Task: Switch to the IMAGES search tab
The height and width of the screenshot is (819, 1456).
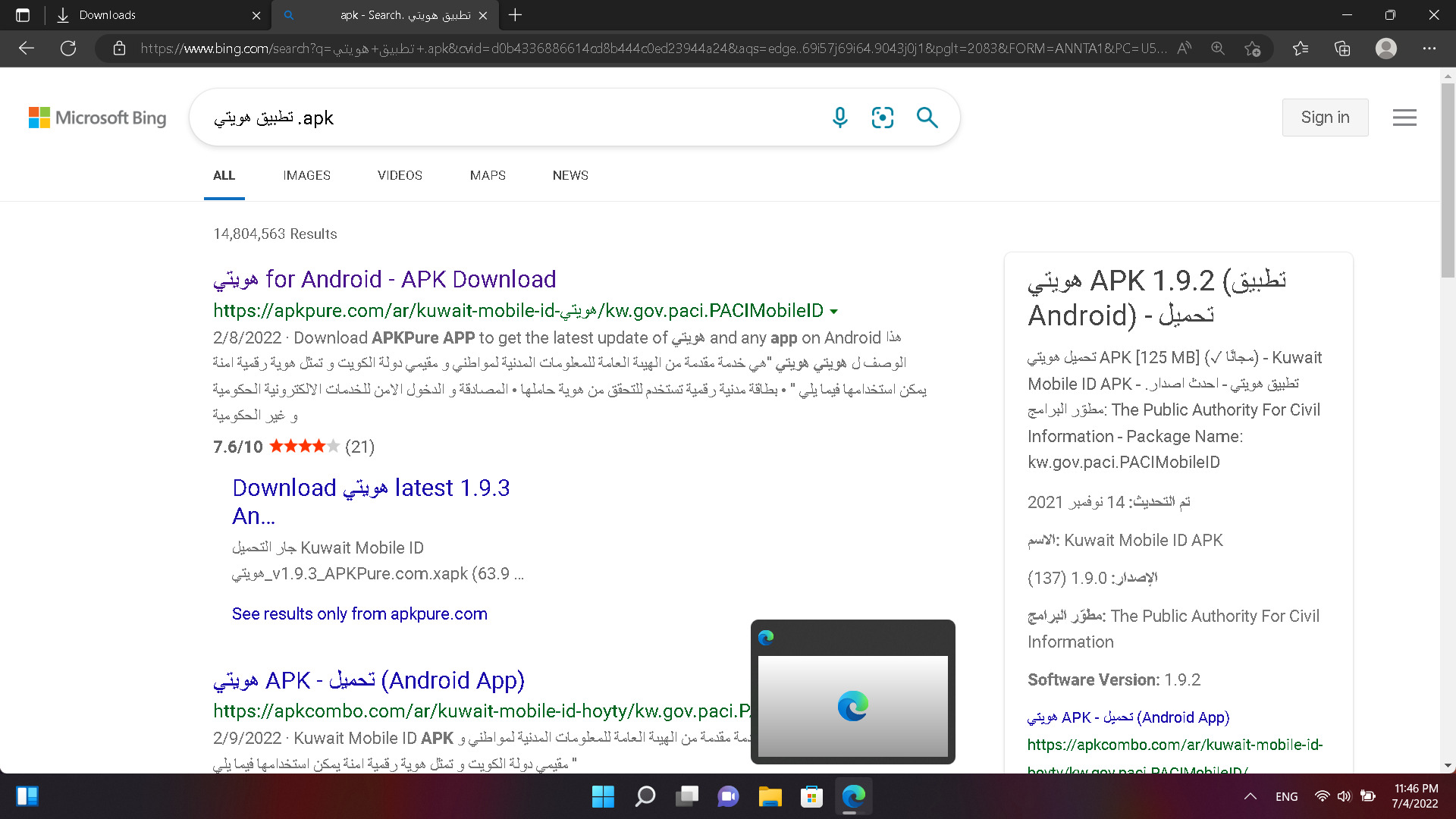Action: (306, 175)
